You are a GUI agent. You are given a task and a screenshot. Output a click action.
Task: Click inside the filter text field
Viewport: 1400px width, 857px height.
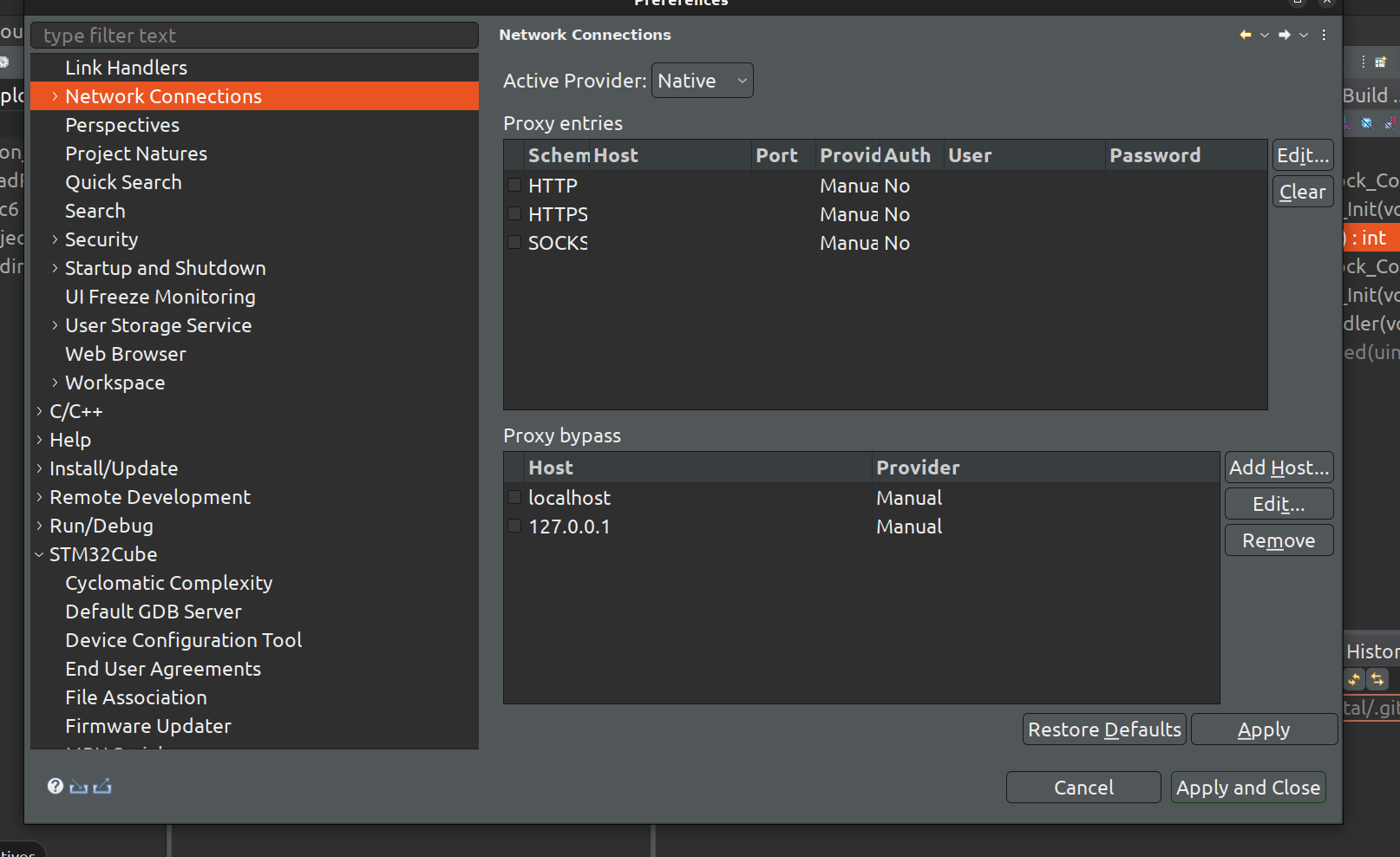254,35
